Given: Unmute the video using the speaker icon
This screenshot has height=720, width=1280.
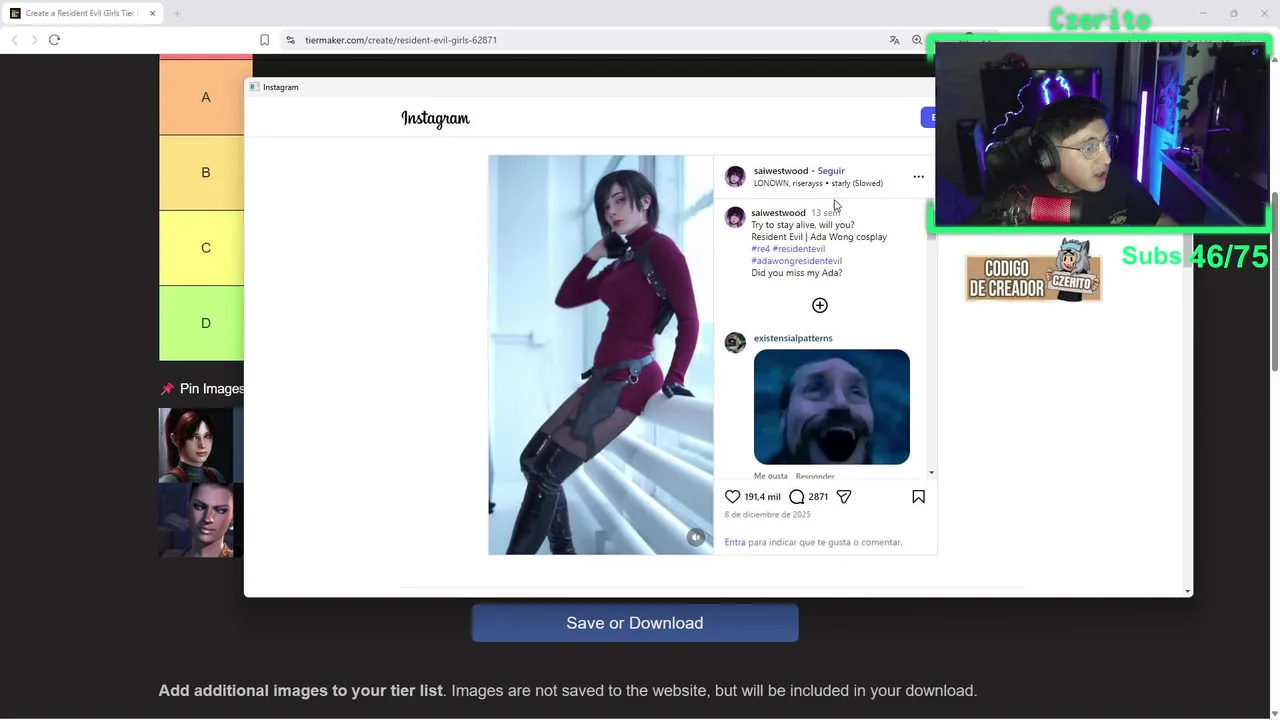Looking at the screenshot, I should (x=696, y=537).
